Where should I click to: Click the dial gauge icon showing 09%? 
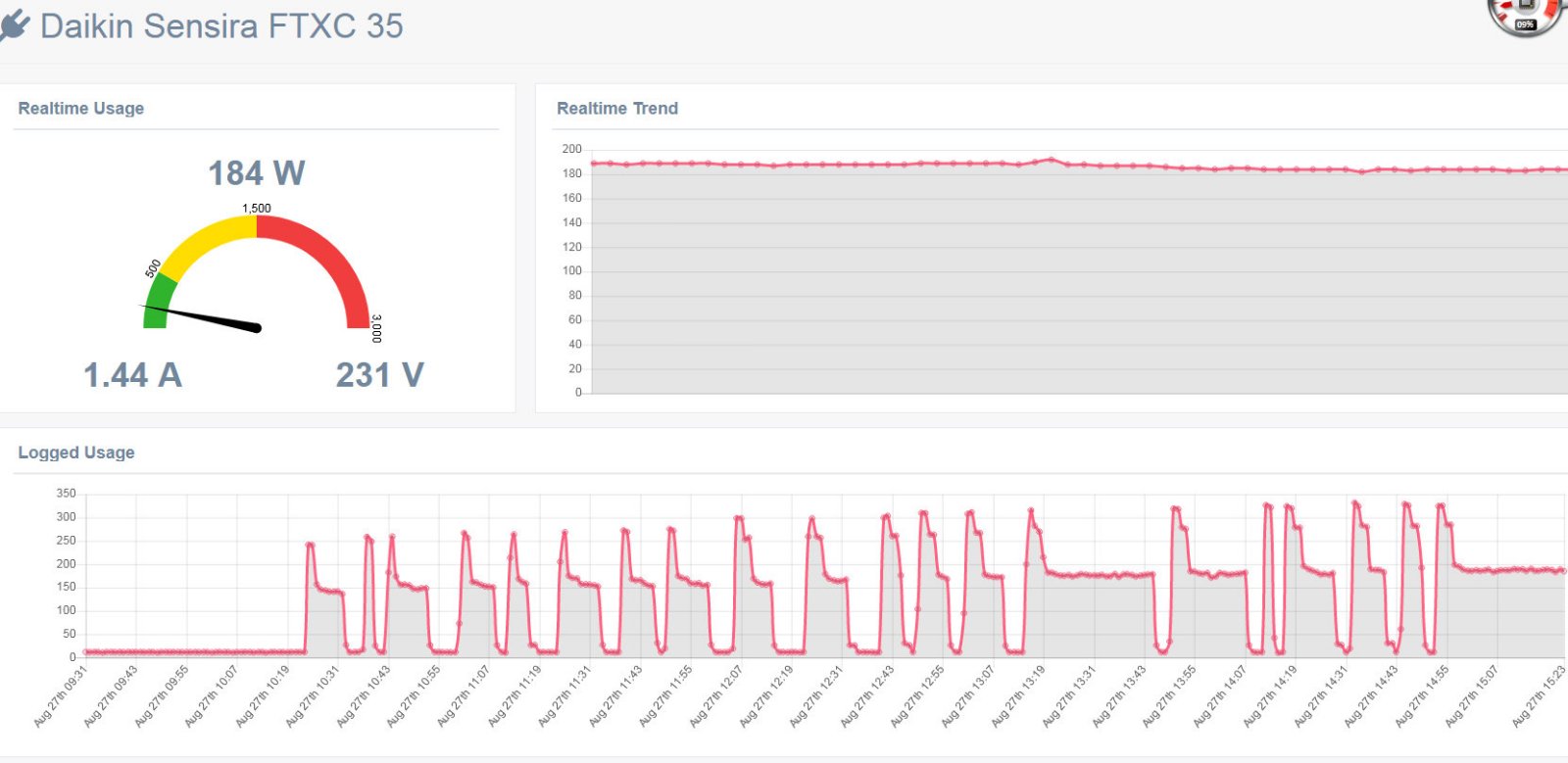coord(1527,17)
